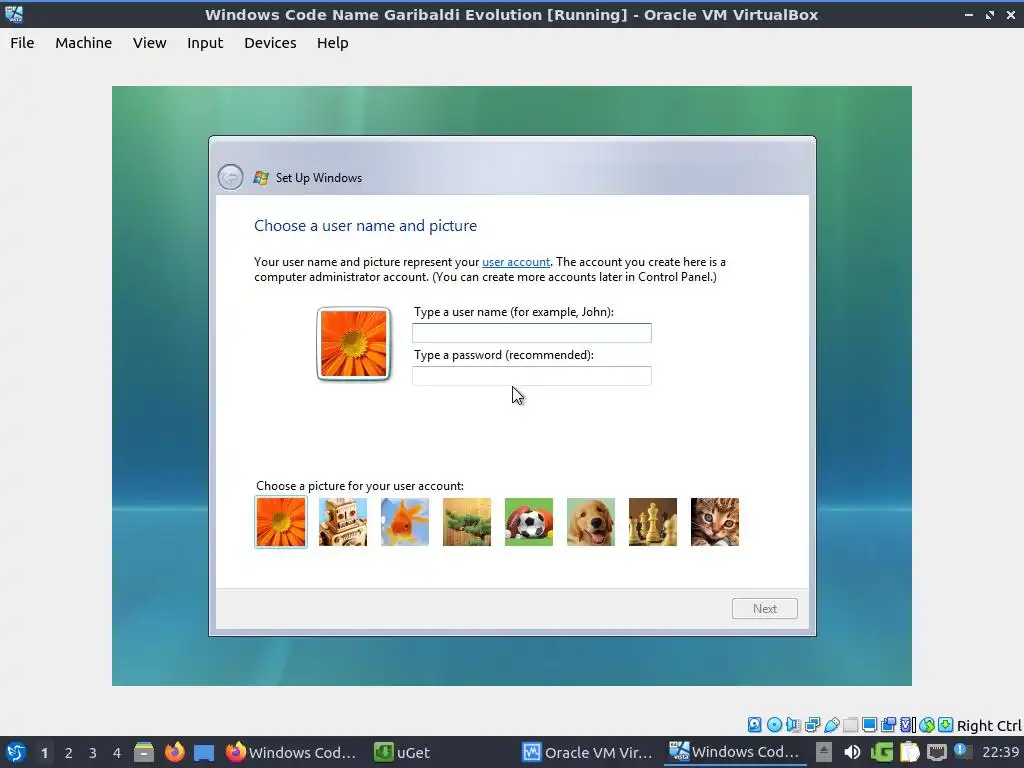The height and width of the screenshot is (768, 1024).
Task: Click the keyboard capture green arrow icon
Action: (946, 724)
